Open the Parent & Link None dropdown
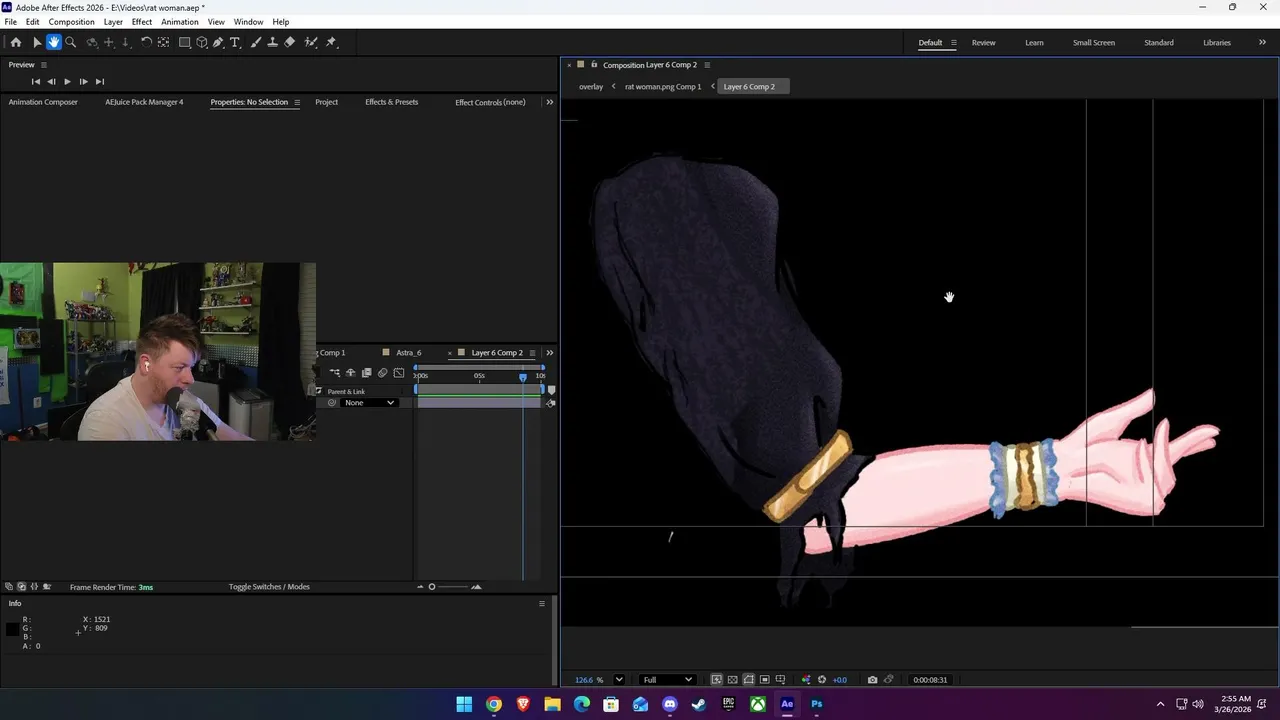The image size is (1280, 720). pos(369,403)
